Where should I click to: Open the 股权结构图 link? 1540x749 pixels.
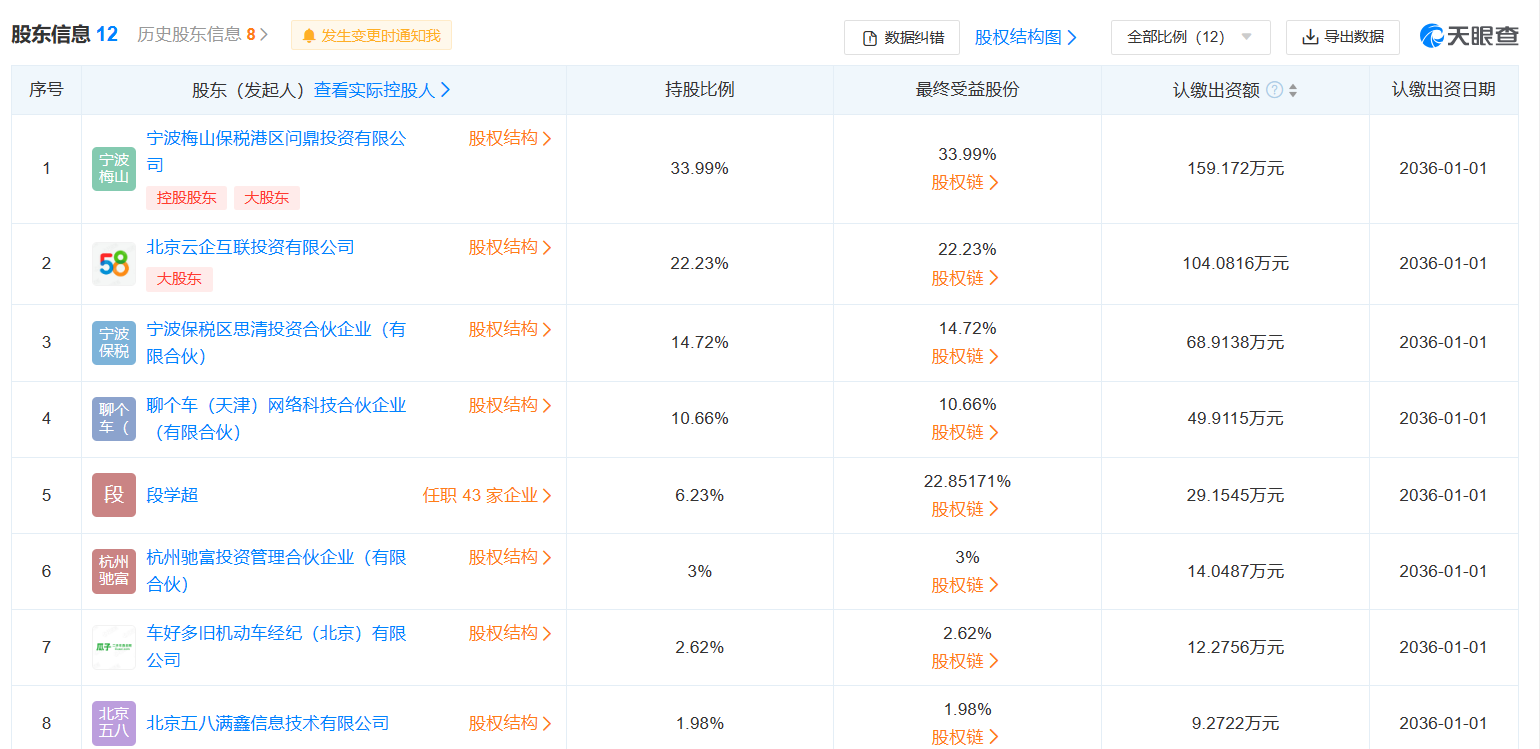tap(1026, 37)
